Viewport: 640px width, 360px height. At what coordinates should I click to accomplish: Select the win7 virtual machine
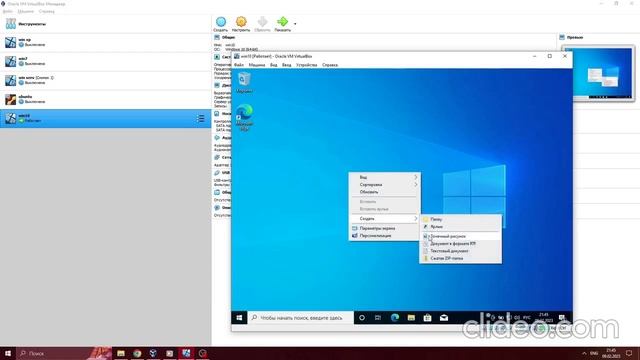(105, 61)
